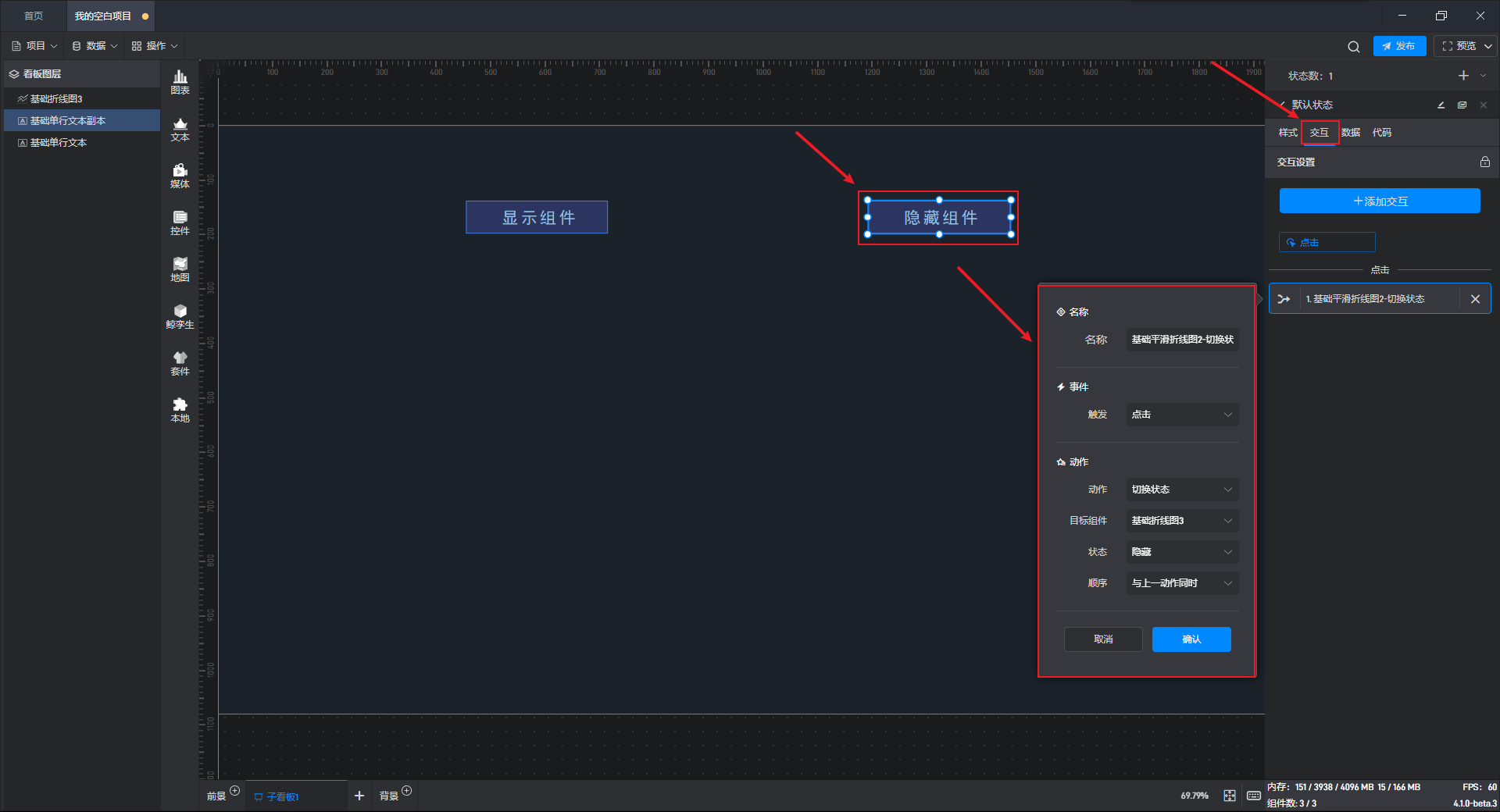Add a background layer with 背景 plus
Viewport: 1500px width, 812px height.
406,791
